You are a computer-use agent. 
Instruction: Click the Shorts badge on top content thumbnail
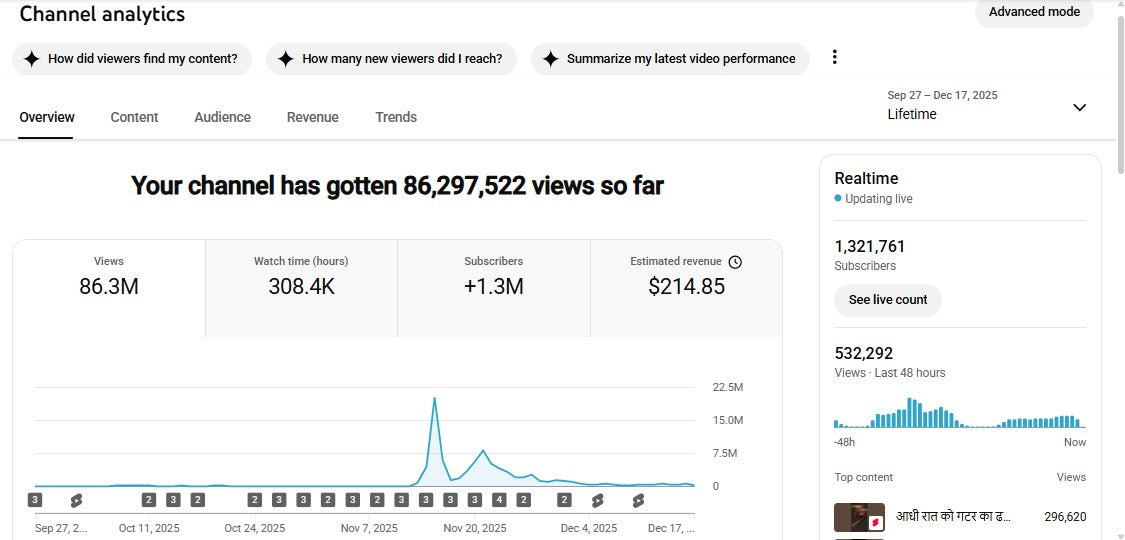pos(875,522)
